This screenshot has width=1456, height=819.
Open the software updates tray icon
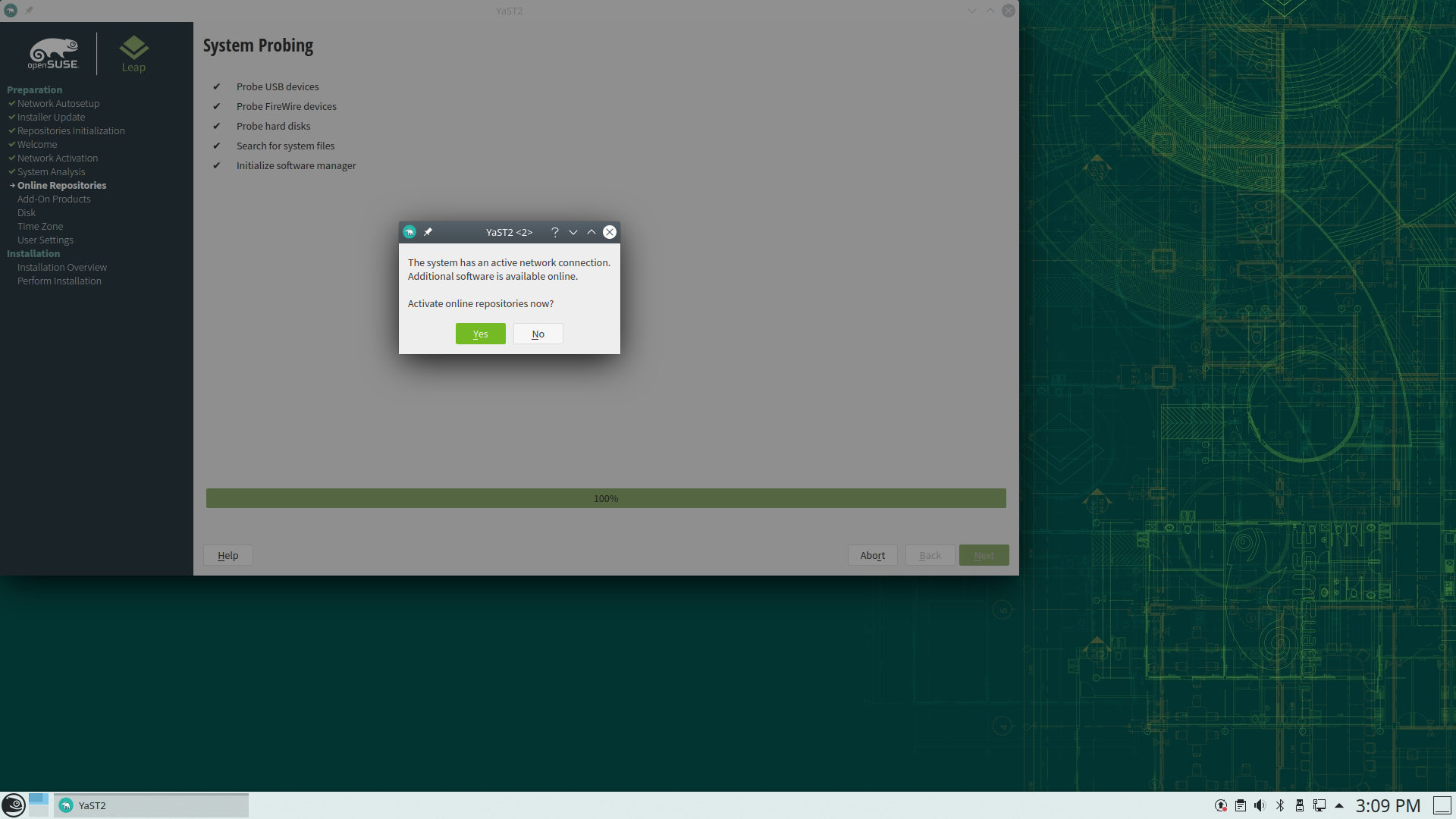pyautogui.click(x=1220, y=805)
